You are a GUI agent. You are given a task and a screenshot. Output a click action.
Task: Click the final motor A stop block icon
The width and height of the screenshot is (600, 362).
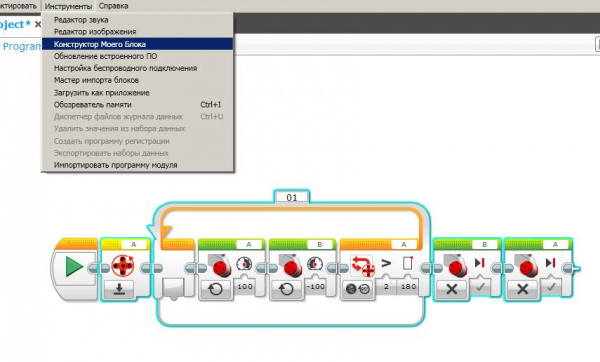point(527,265)
